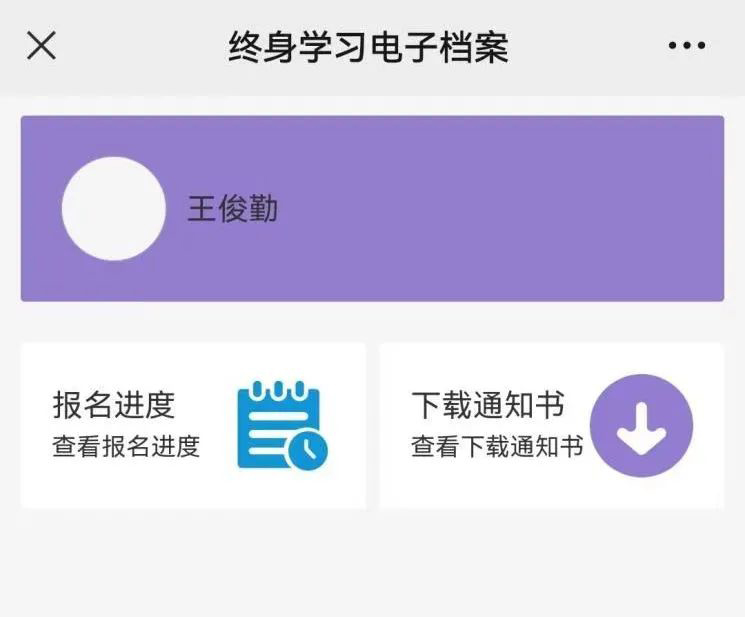Image resolution: width=745 pixels, height=617 pixels.
Task: Tap the 终身学习电子档案 page title
Action: pyautogui.click(x=368, y=47)
